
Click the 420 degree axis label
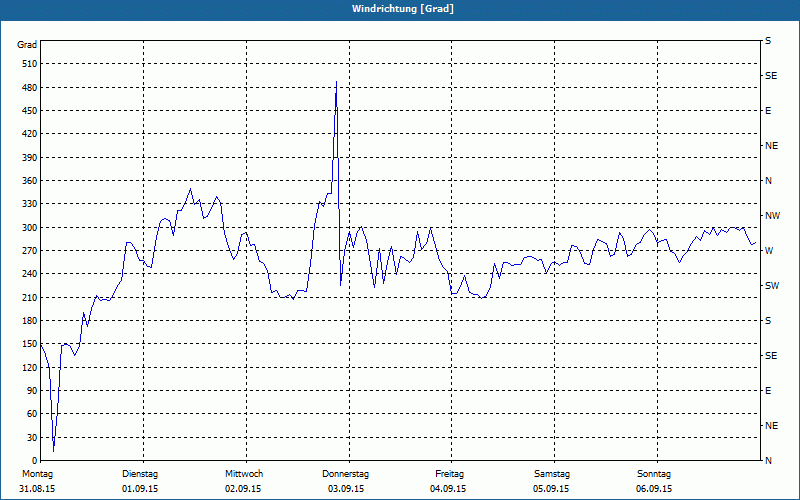30,134
